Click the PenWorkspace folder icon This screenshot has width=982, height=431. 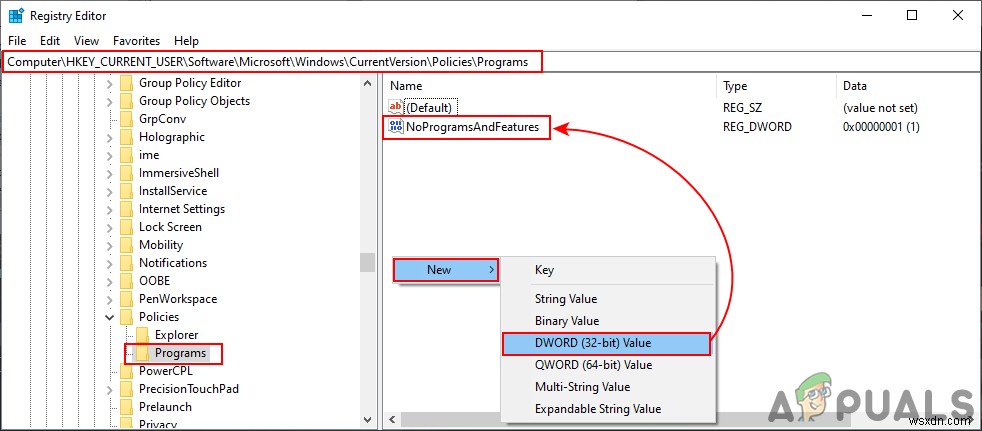point(127,299)
